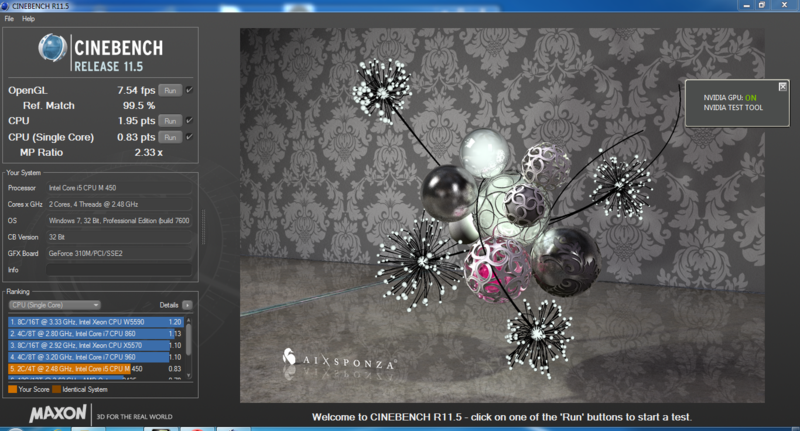Image resolution: width=800 pixels, height=431 pixels.
Task: Close the NVIDIA test tool popup
Action: (x=782, y=87)
